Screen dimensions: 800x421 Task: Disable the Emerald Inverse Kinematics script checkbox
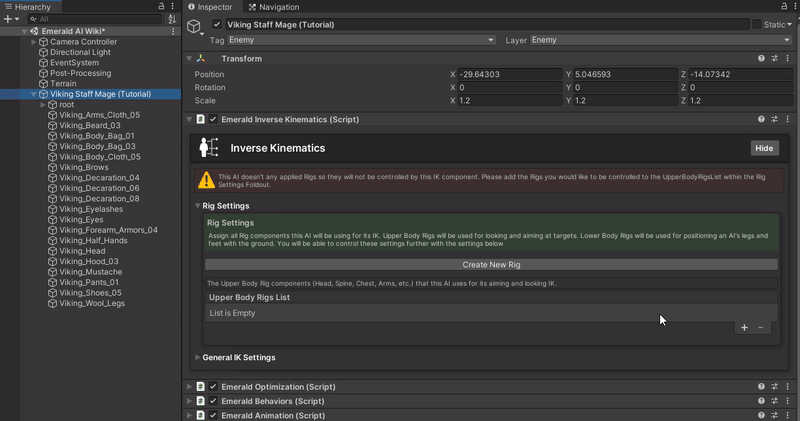(x=213, y=119)
